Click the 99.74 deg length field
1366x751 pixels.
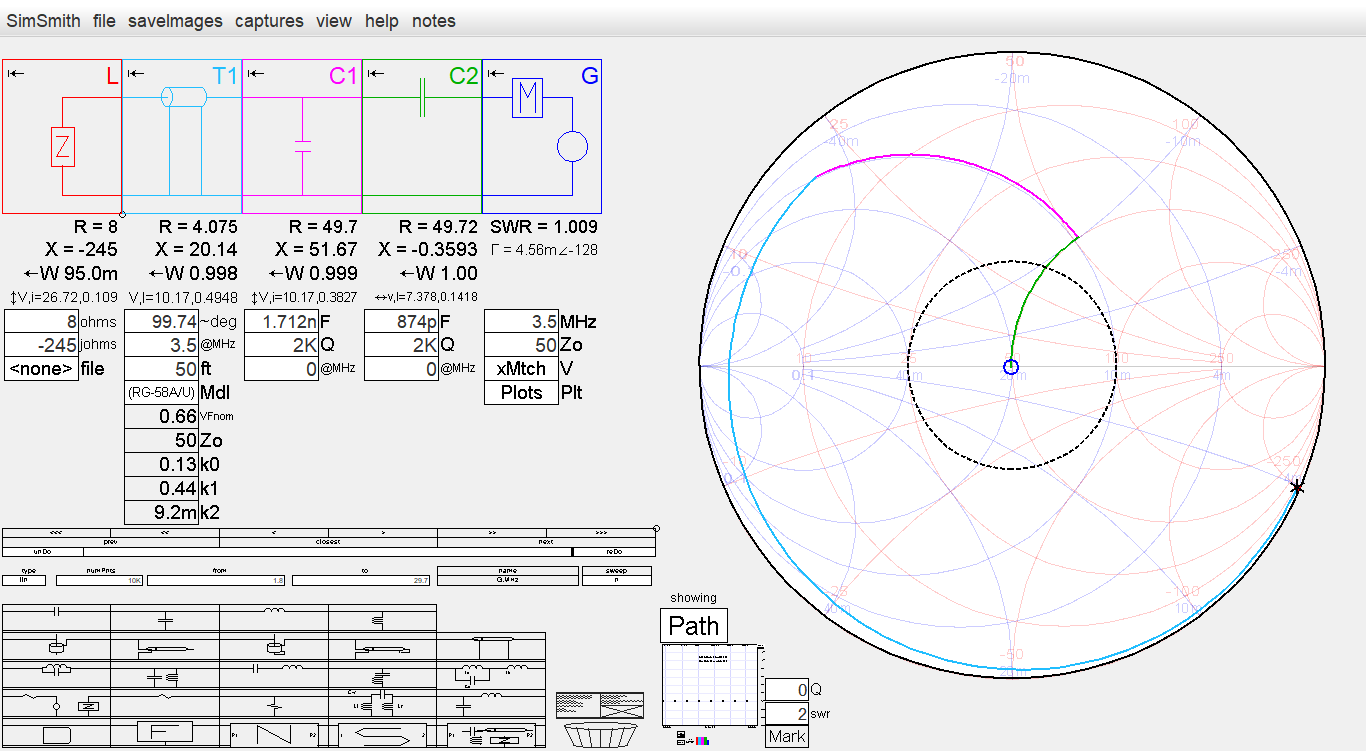pos(161,321)
